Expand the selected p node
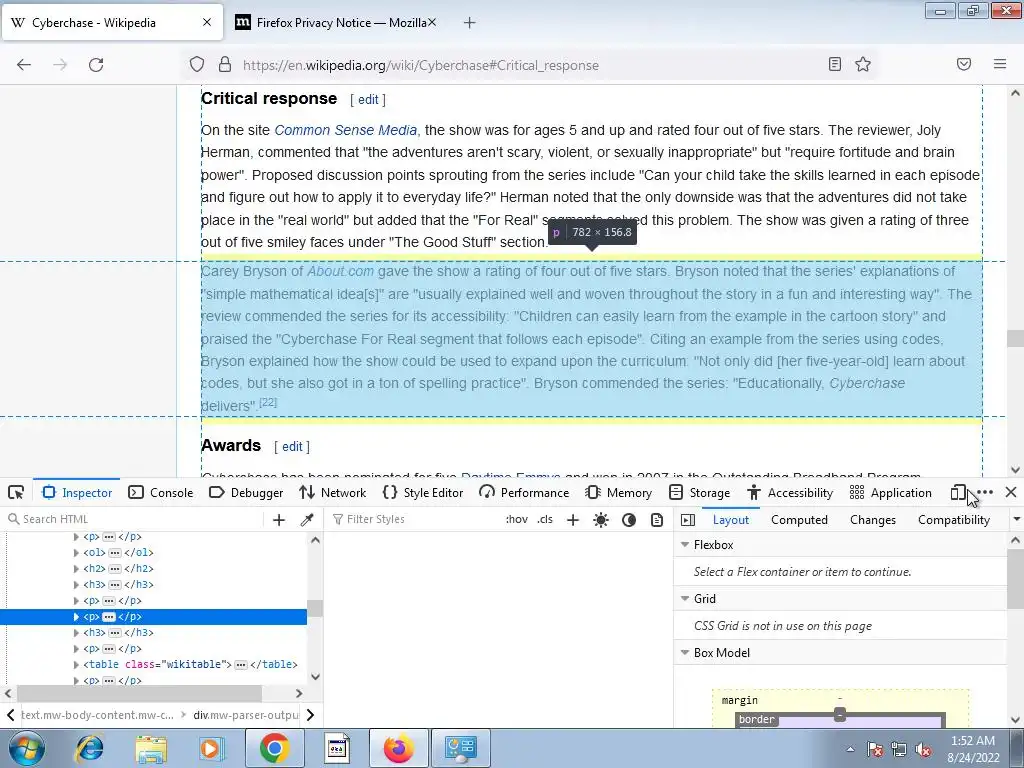 tap(76, 616)
